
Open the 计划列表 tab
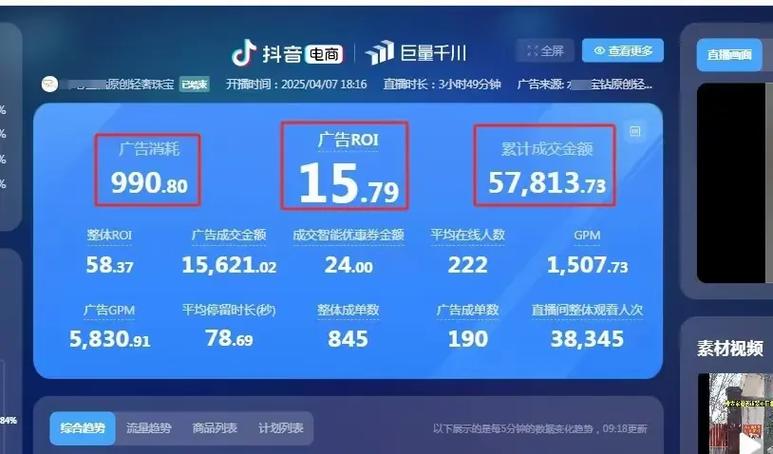tap(279, 428)
